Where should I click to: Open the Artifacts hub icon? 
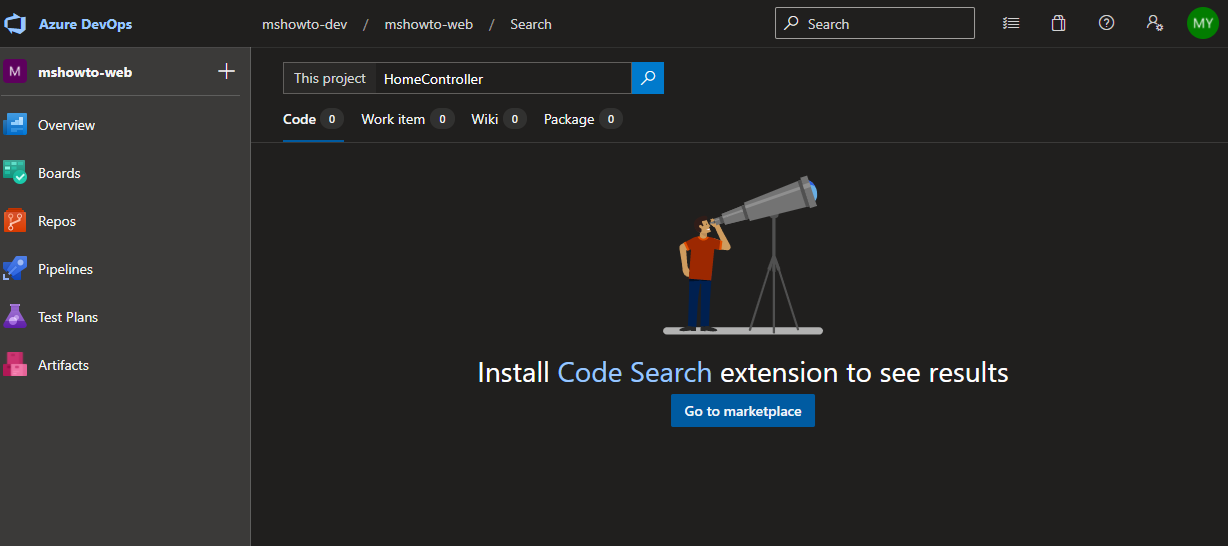click(15, 365)
